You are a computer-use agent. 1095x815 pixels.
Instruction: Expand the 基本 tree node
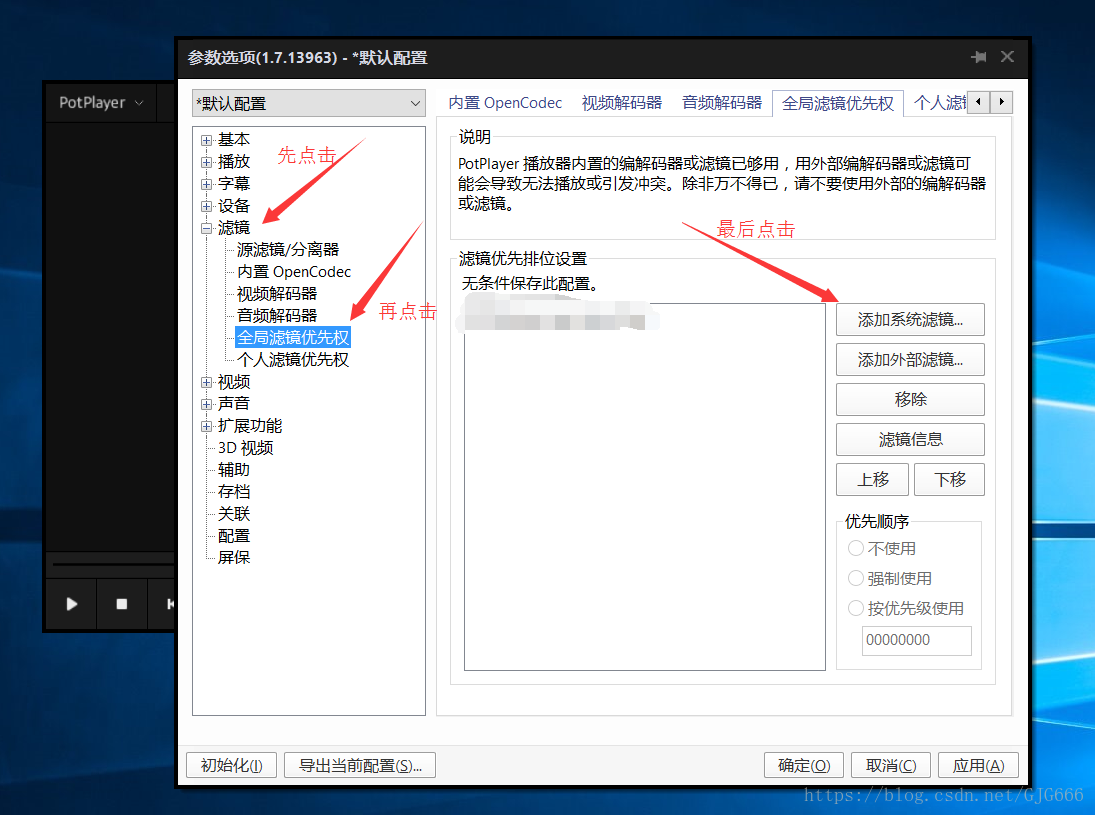click(x=206, y=140)
